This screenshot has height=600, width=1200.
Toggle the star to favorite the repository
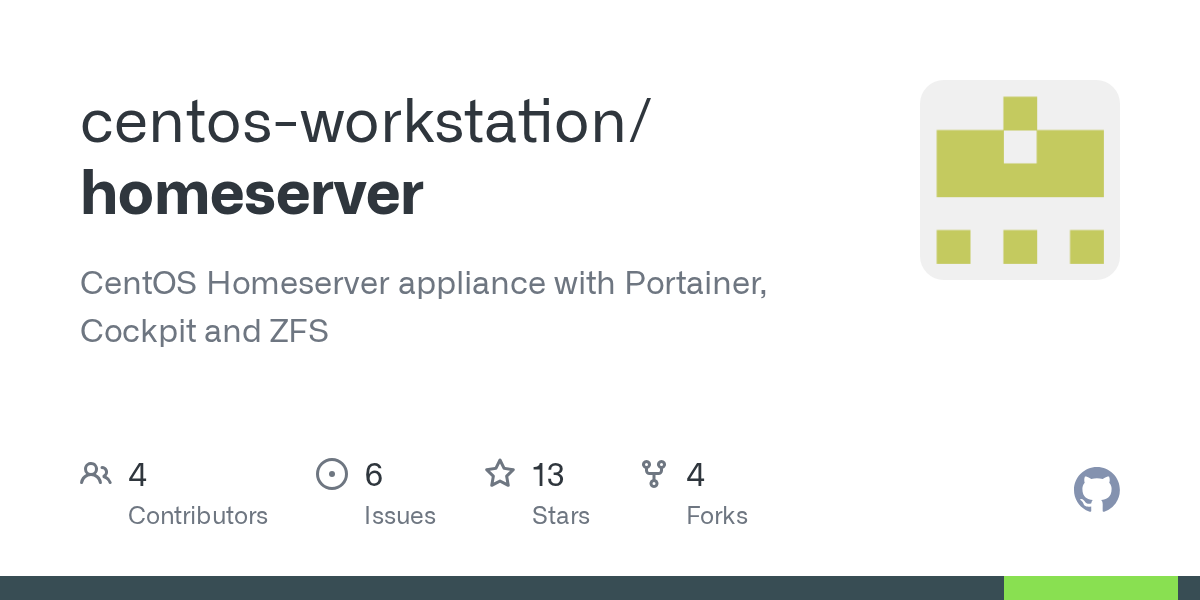[x=499, y=474]
